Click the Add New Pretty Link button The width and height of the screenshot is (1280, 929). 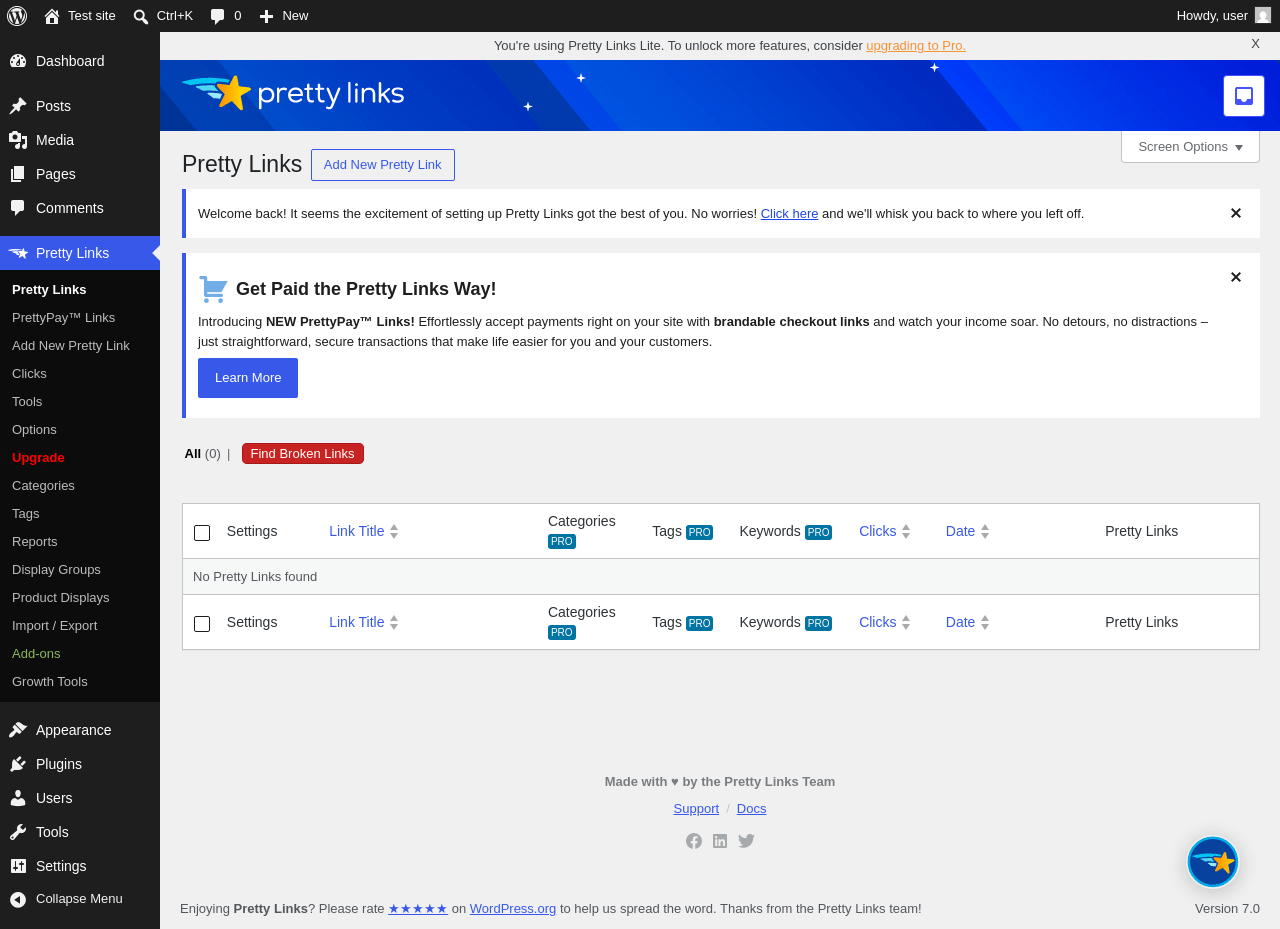point(383,165)
